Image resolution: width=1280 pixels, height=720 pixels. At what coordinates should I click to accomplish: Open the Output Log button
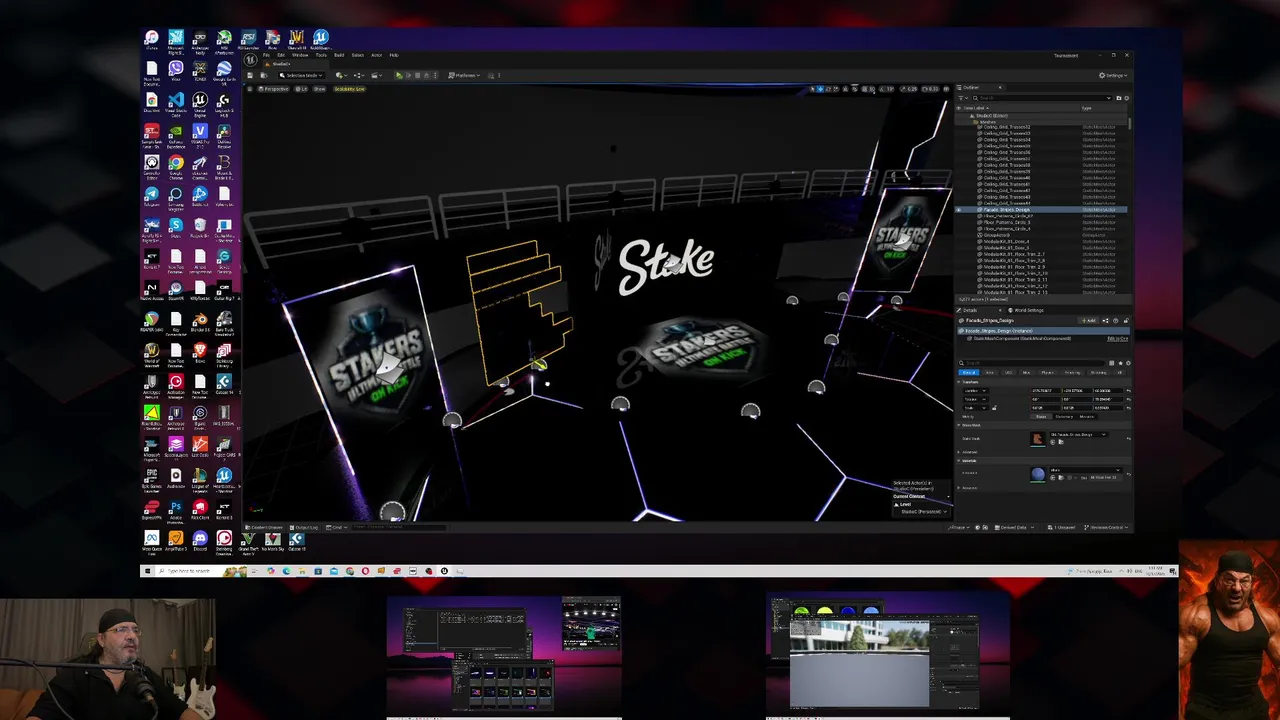tap(303, 528)
